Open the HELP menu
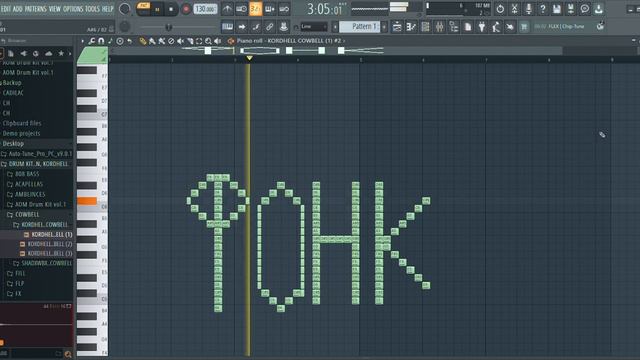The height and width of the screenshot is (360, 640). click(x=107, y=9)
